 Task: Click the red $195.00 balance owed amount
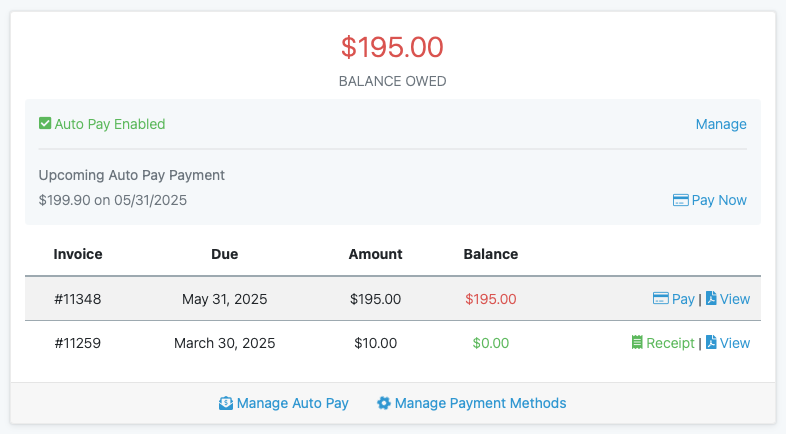point(392,47)
